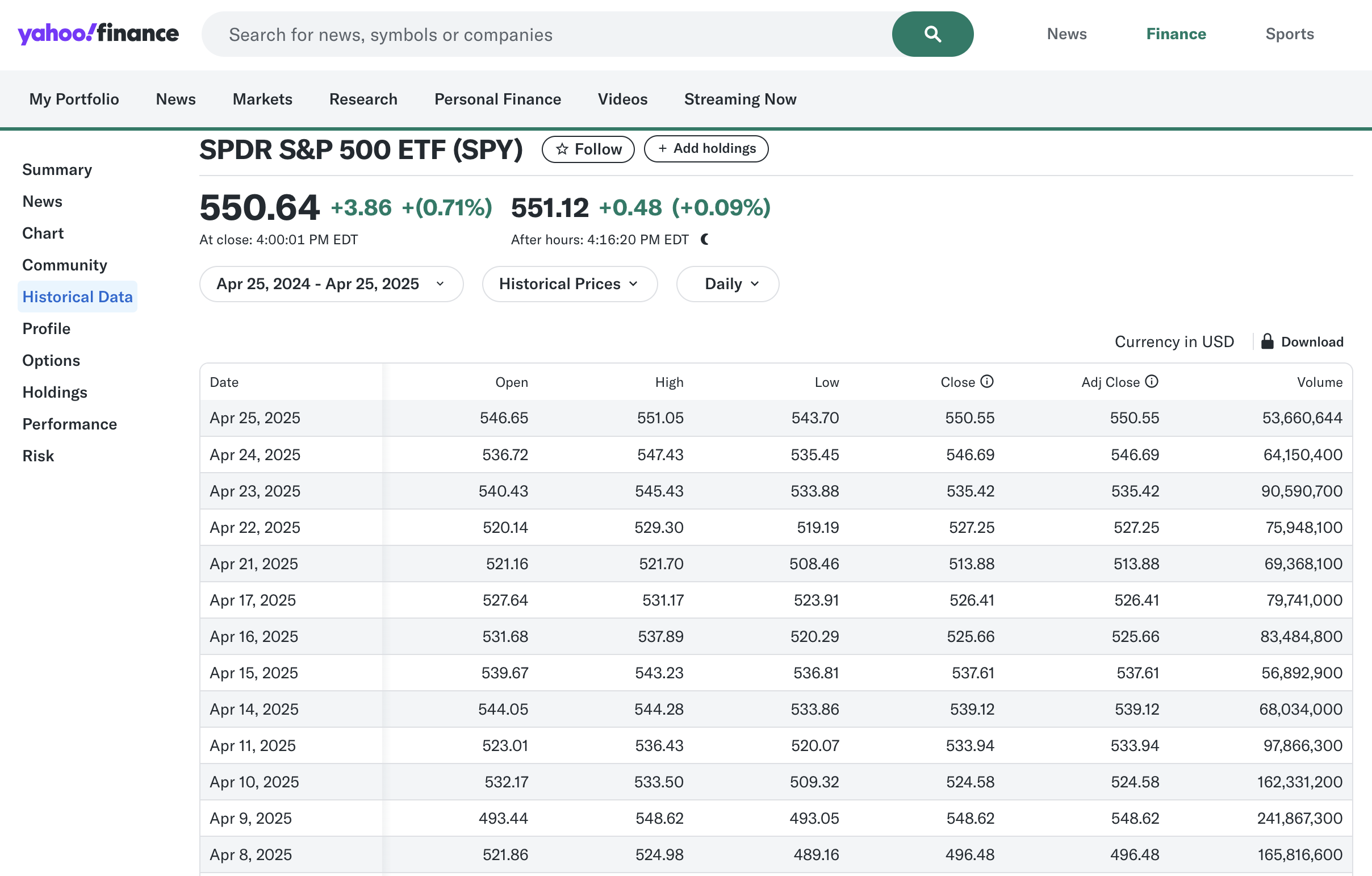Click the Volume column header
The height and width of the screenshot is (876, 1372).
click(1320, 382)
